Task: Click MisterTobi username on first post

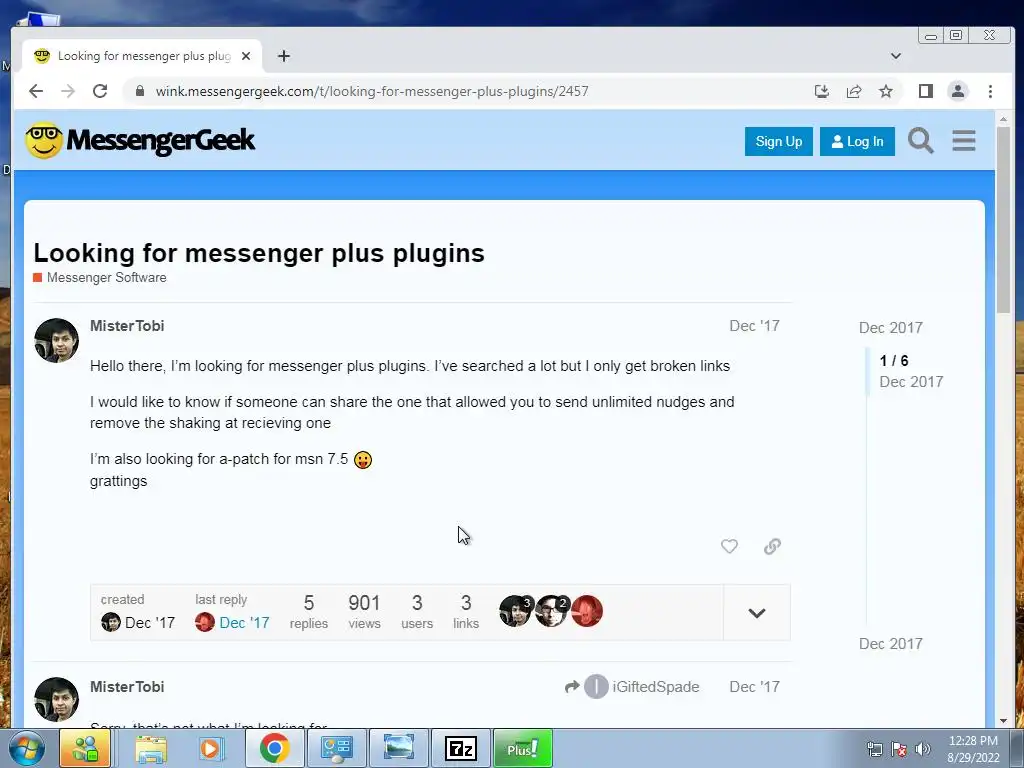Action: [x=127, y=326]
